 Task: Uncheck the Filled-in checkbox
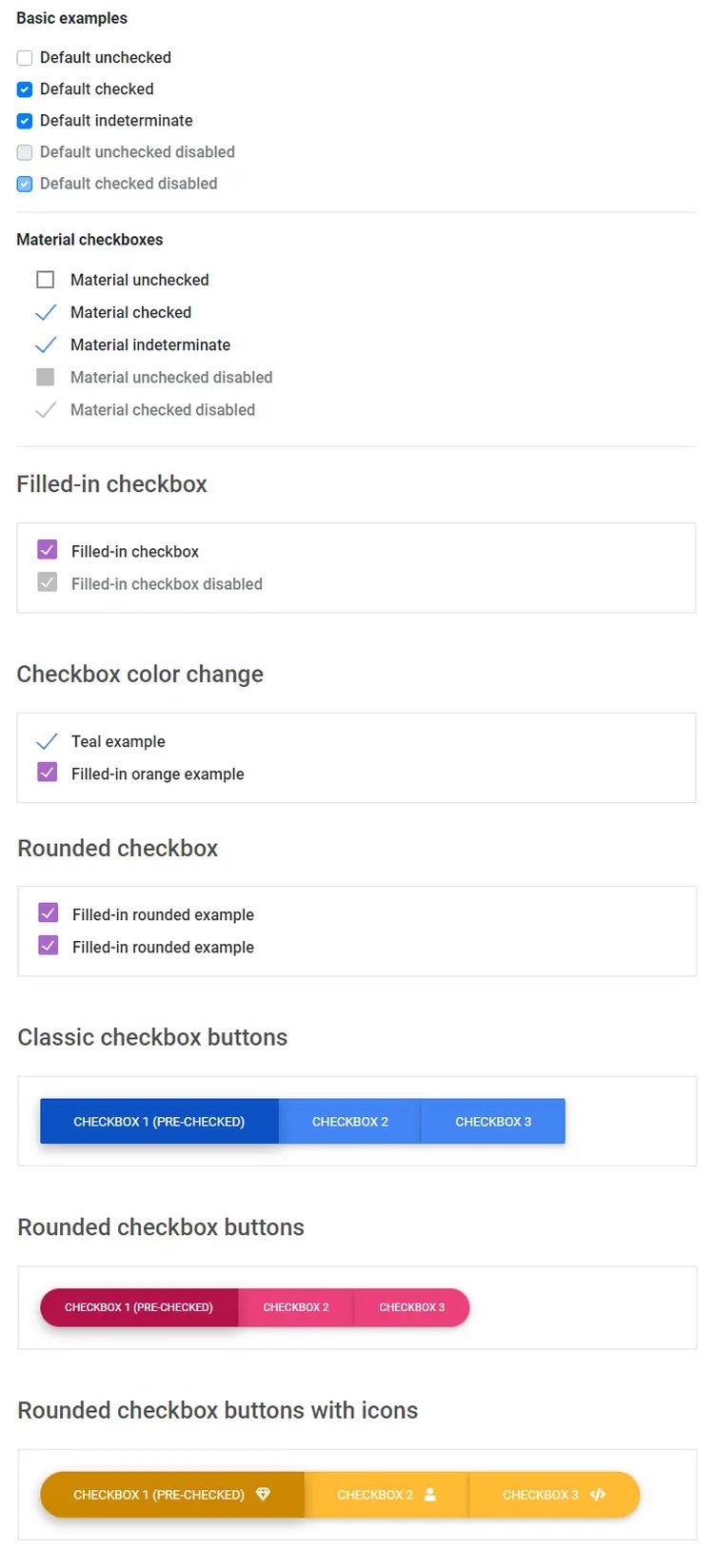(47, 550)
